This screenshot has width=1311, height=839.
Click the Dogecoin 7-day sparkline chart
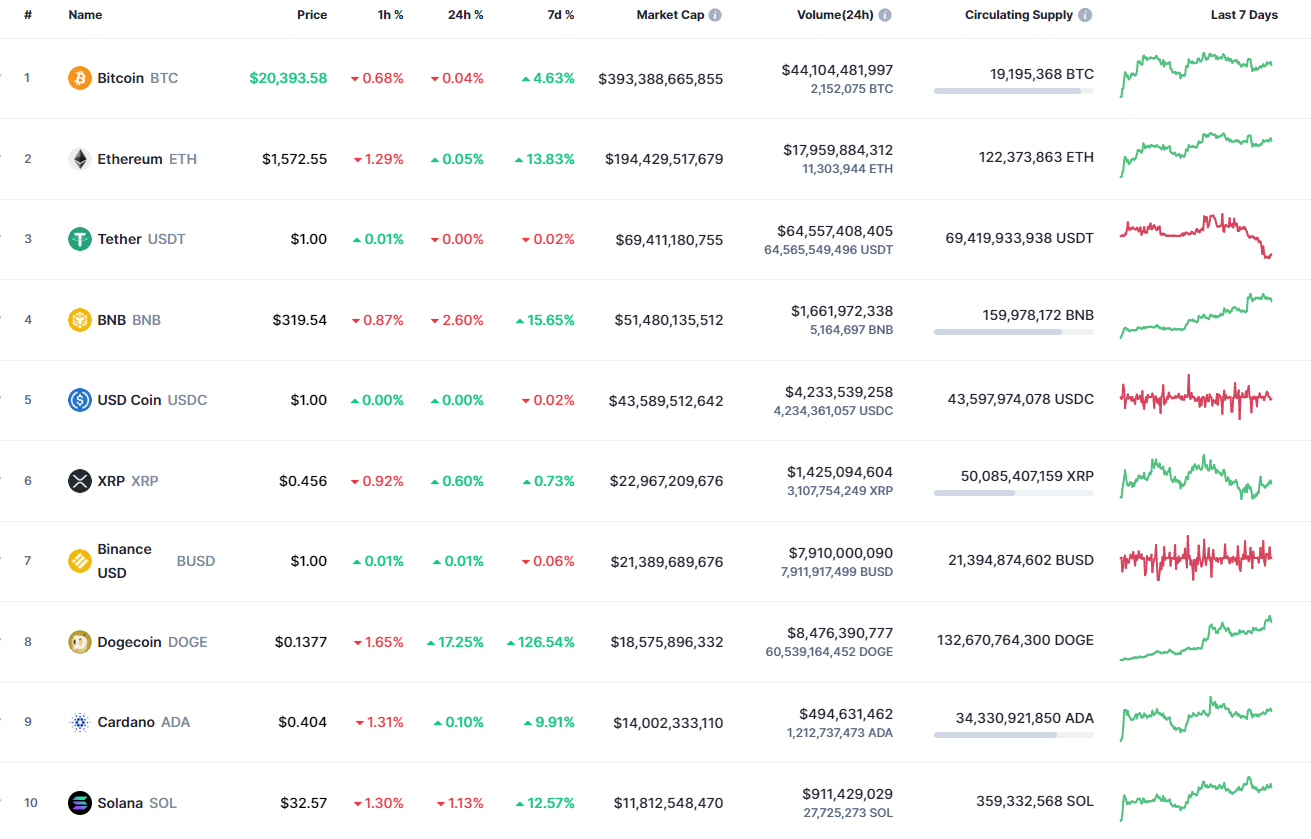pyautogui.click(x=1196, y=640)
